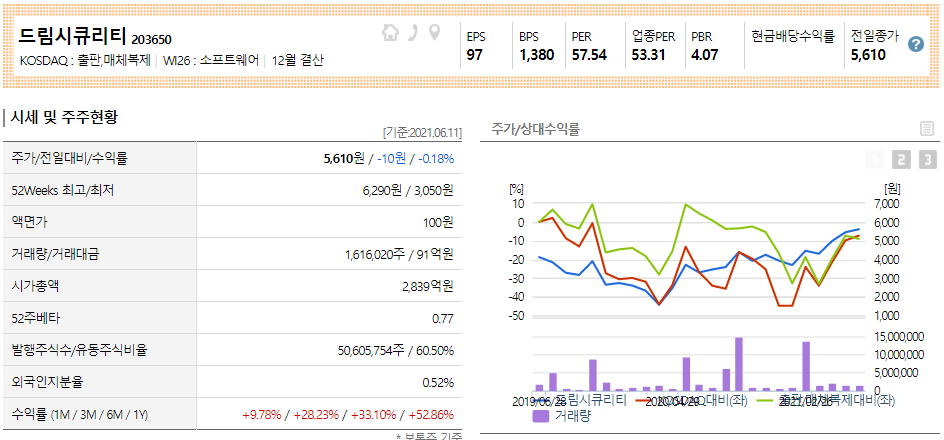This screenshot has width=944, height=440.
Task: Click the 거래량/거래대금 row label
Action: 55,254
